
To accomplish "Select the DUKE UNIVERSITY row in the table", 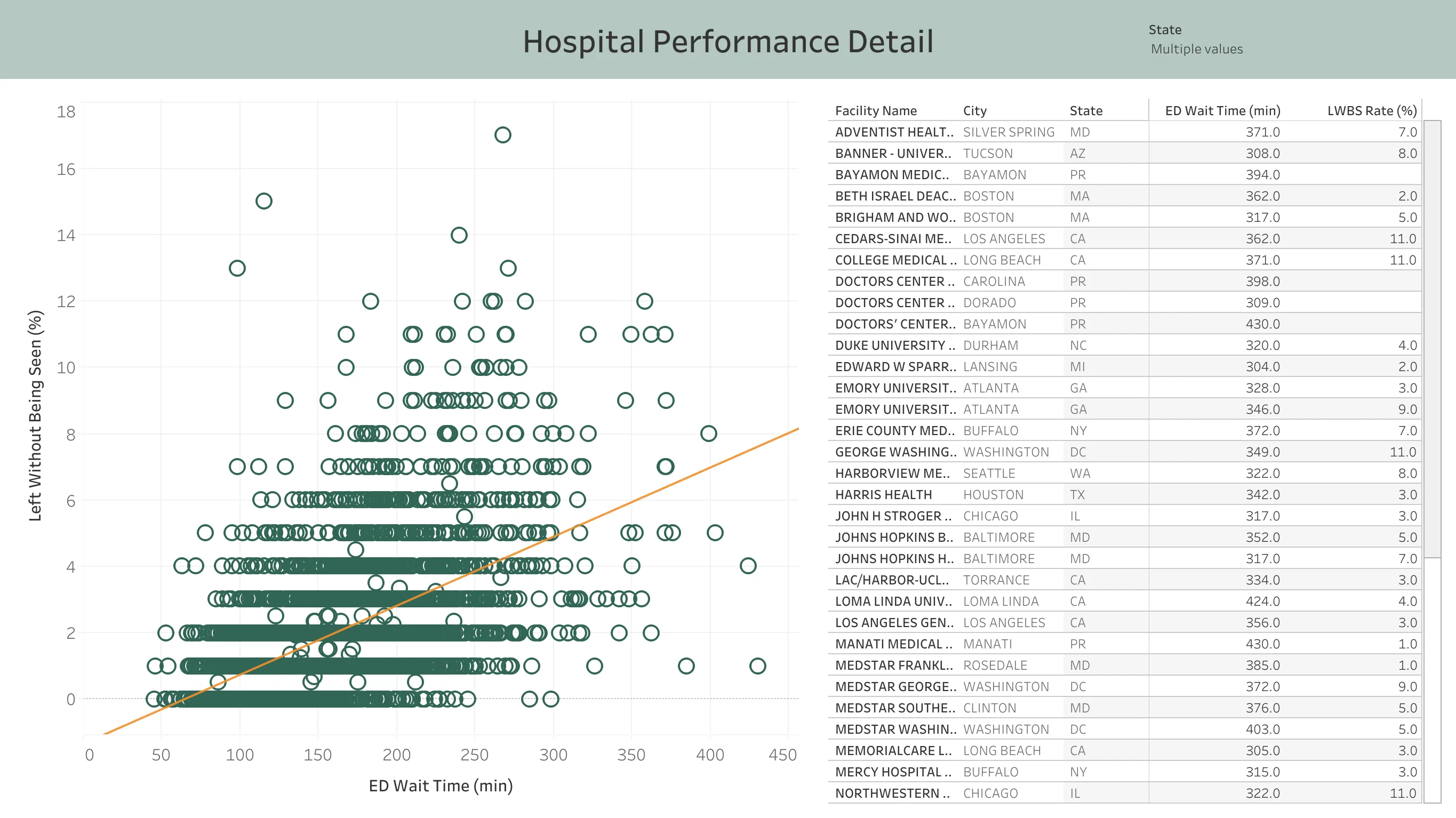I will coord(961,345).
